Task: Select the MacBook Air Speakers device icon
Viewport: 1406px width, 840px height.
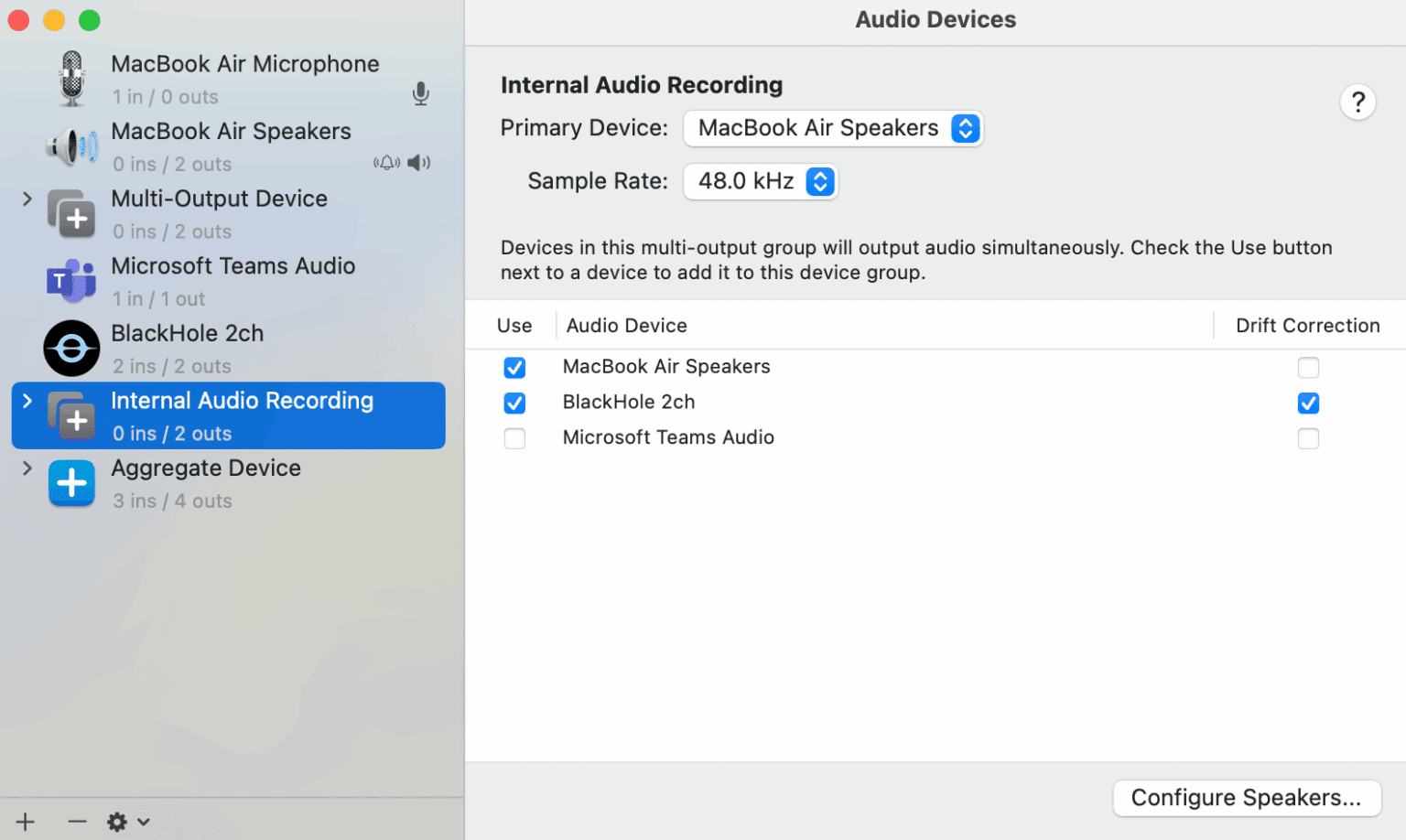Action: pyautogui.click(x=71, y=146)
